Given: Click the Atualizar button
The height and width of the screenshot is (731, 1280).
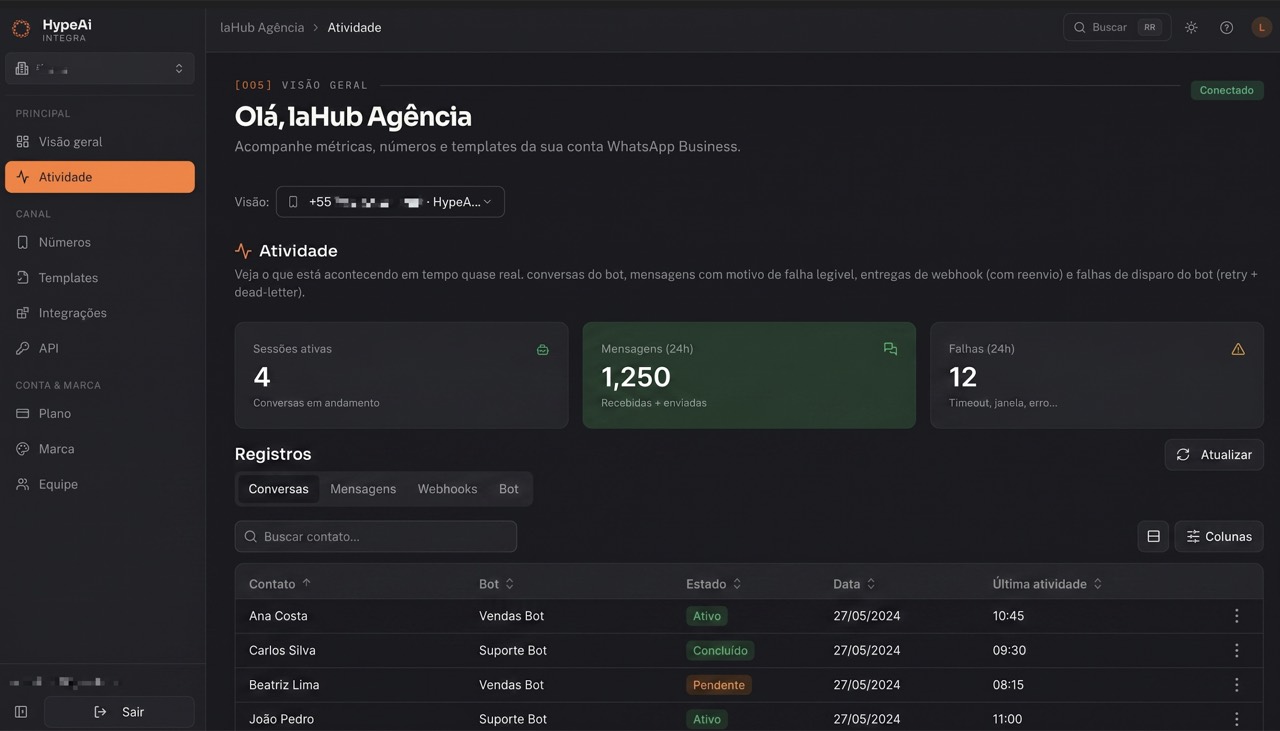Looking at the screenshot, I should pos(1214,455).
